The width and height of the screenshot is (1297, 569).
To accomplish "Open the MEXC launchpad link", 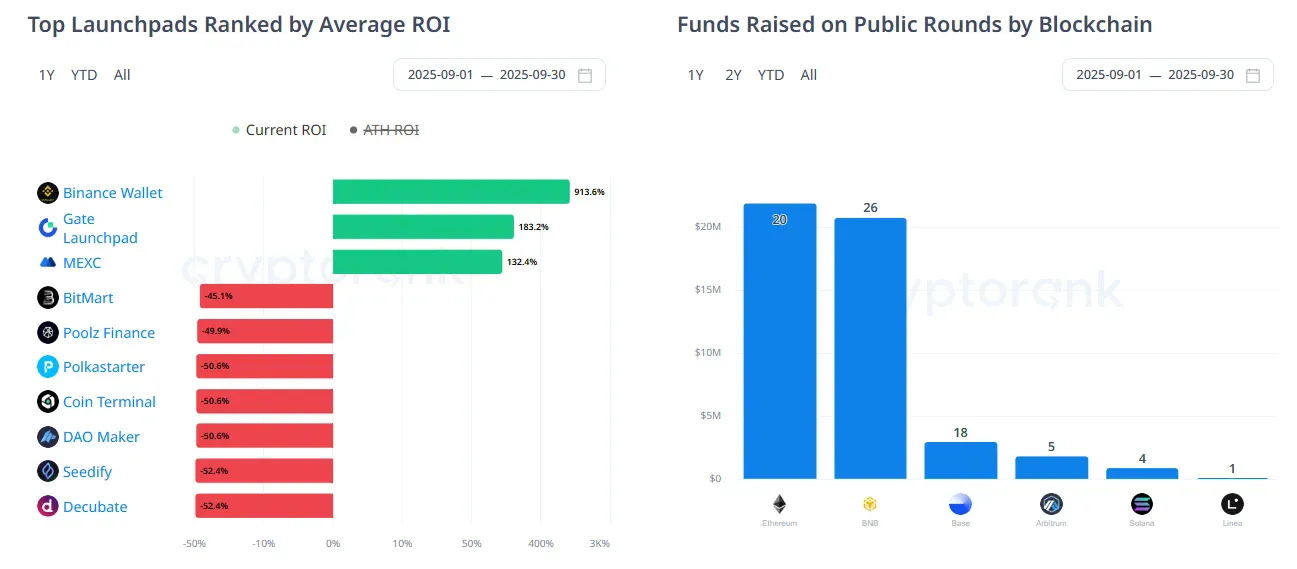I will click(82, 263).
